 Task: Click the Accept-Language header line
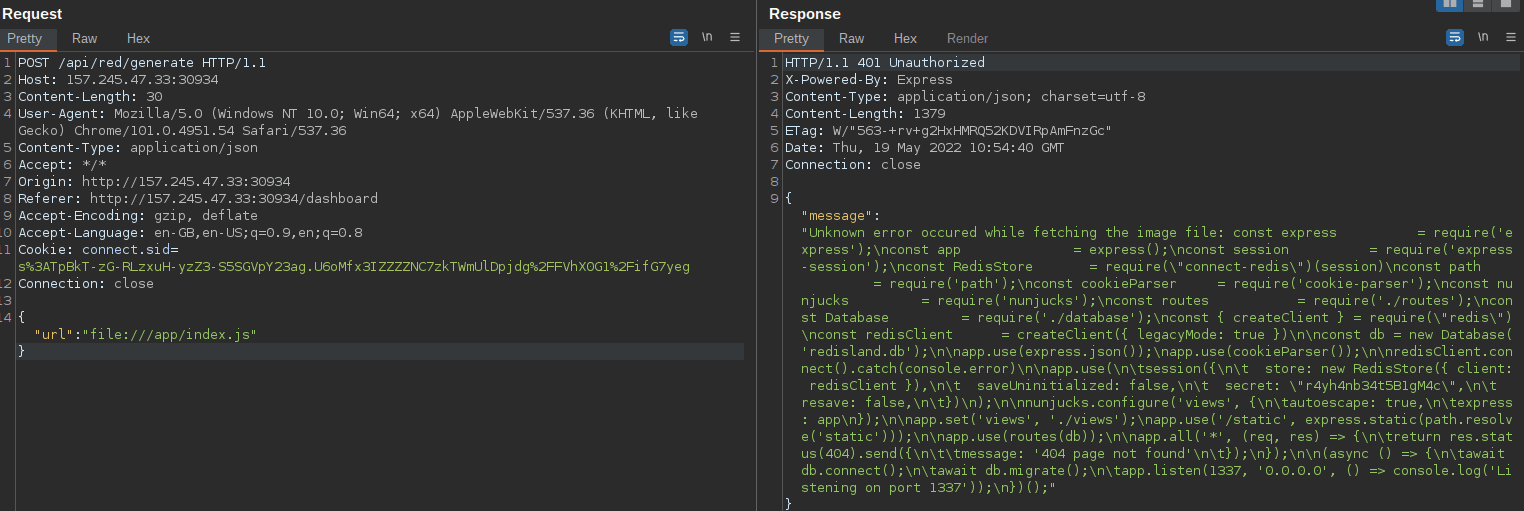pos(190,232)
